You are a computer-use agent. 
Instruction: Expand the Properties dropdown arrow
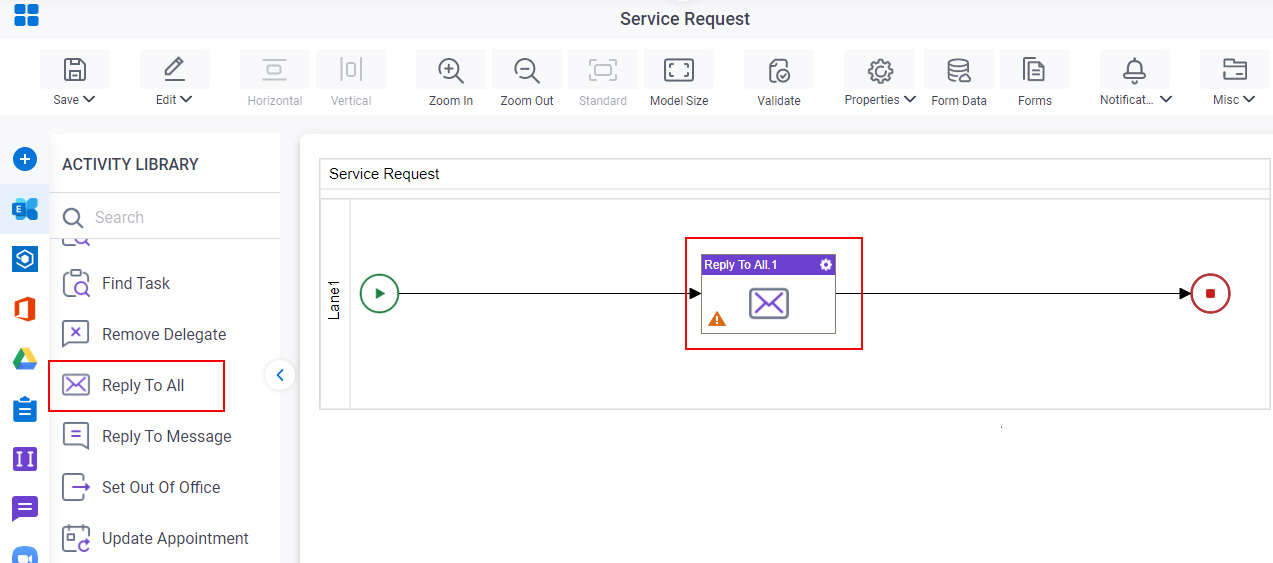point(910,99)
